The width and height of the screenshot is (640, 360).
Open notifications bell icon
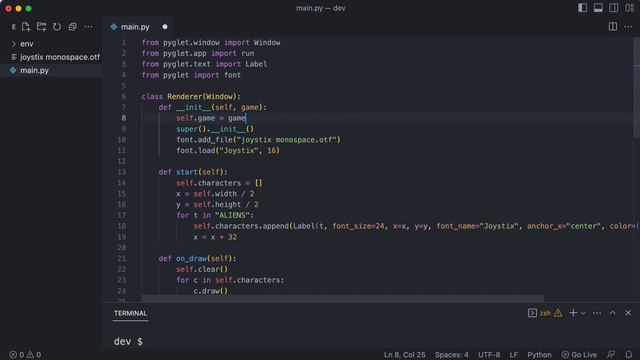pyautogui.click(x=629, y=355)
